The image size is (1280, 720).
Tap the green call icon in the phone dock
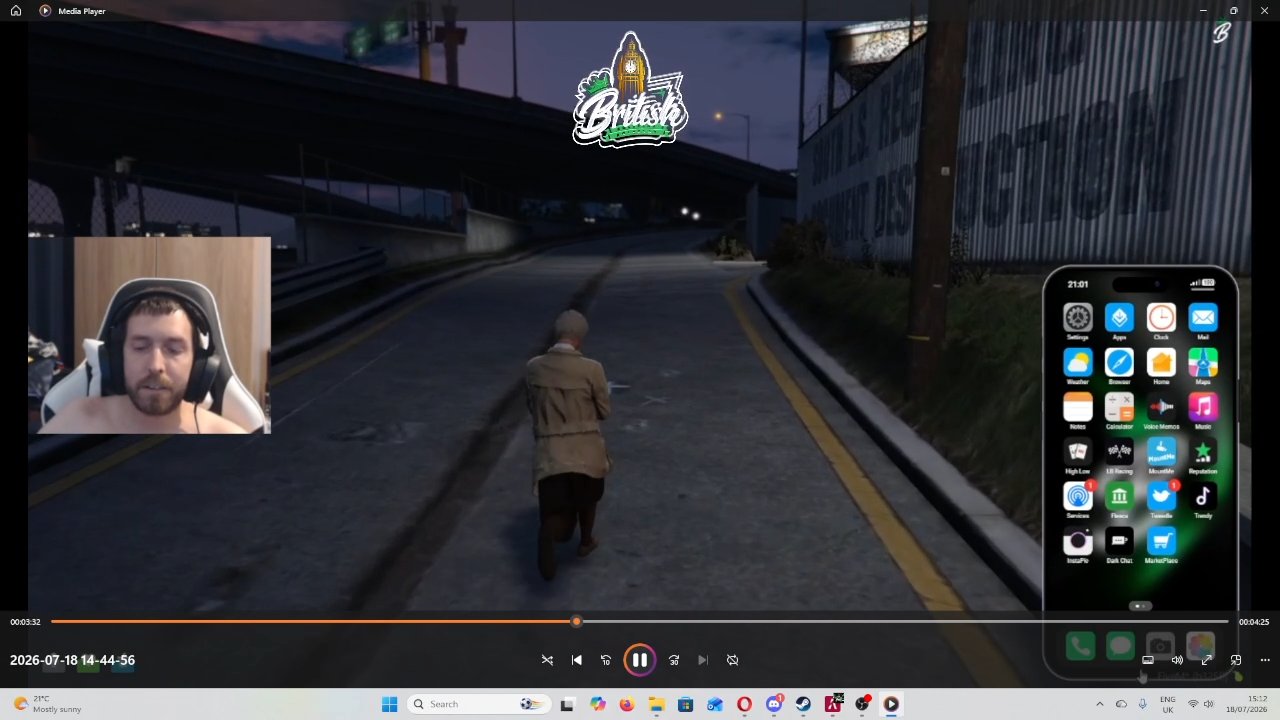tap(1079, 646)
